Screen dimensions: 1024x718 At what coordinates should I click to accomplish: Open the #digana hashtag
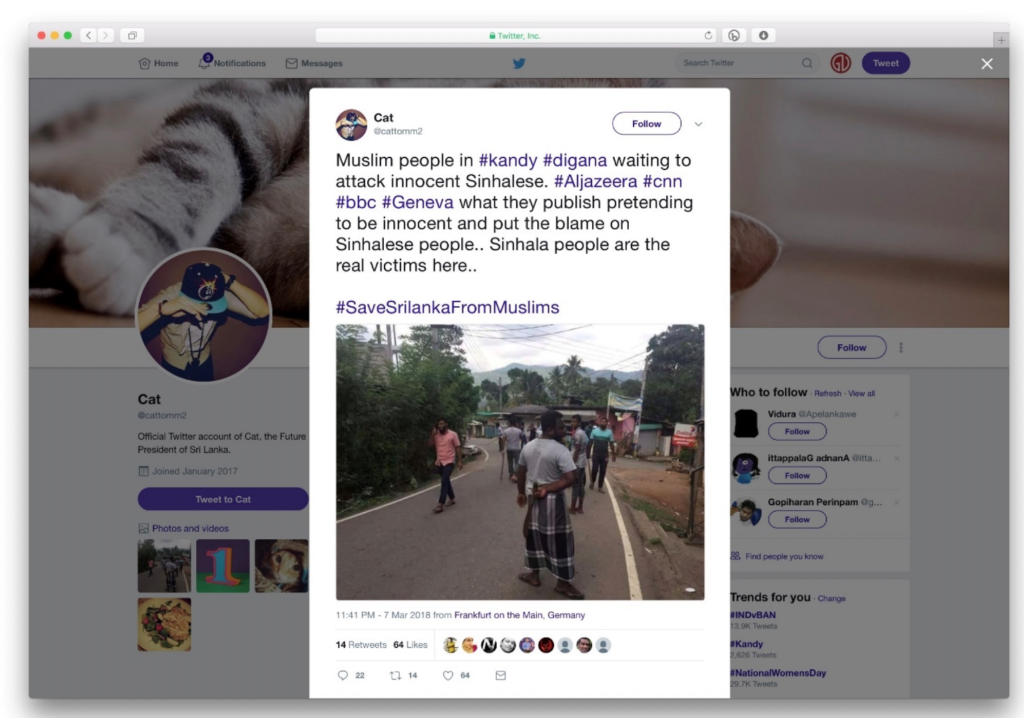pyautogui.click(x=575, y=160)
